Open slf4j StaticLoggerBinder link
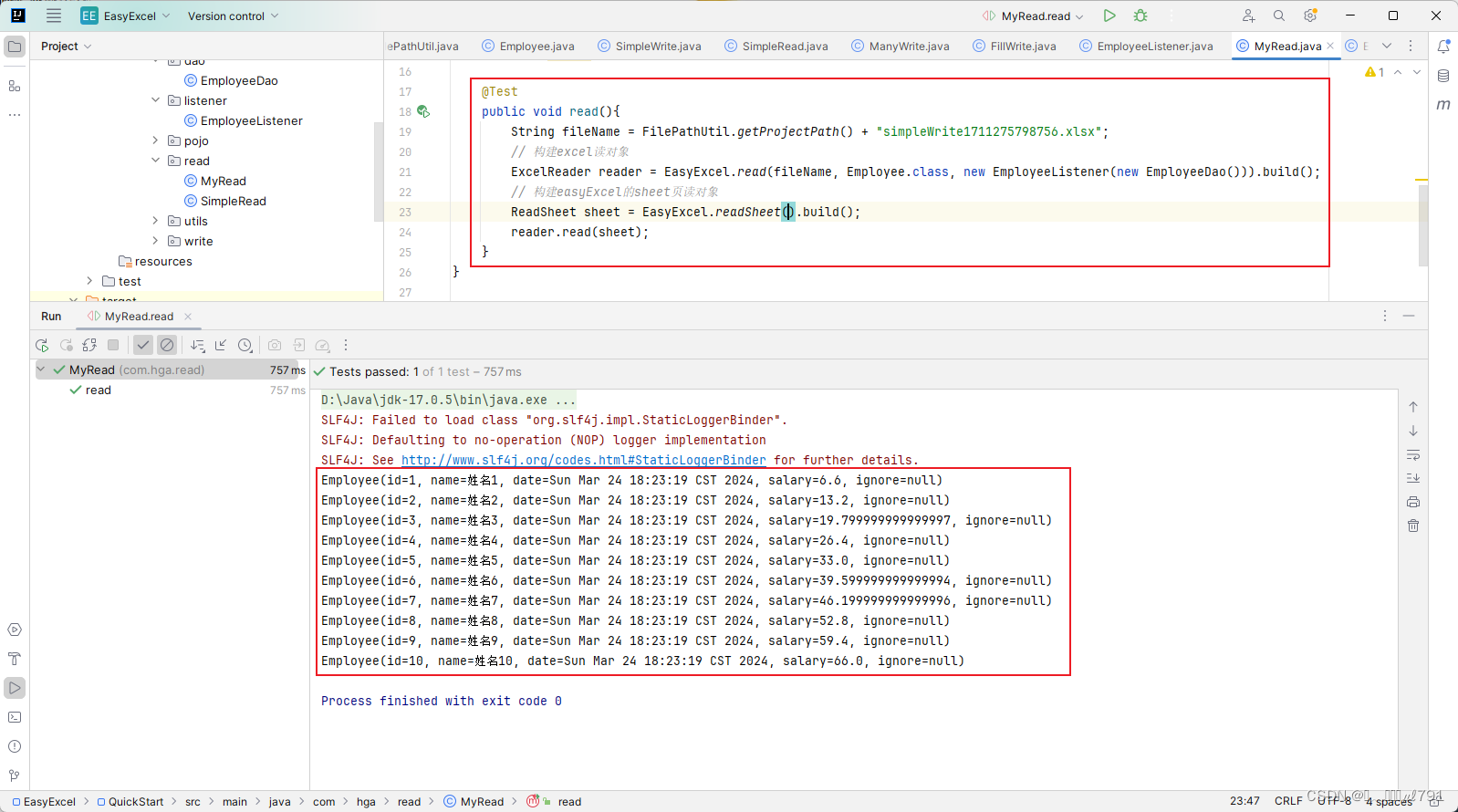 [x=584, y=460]
